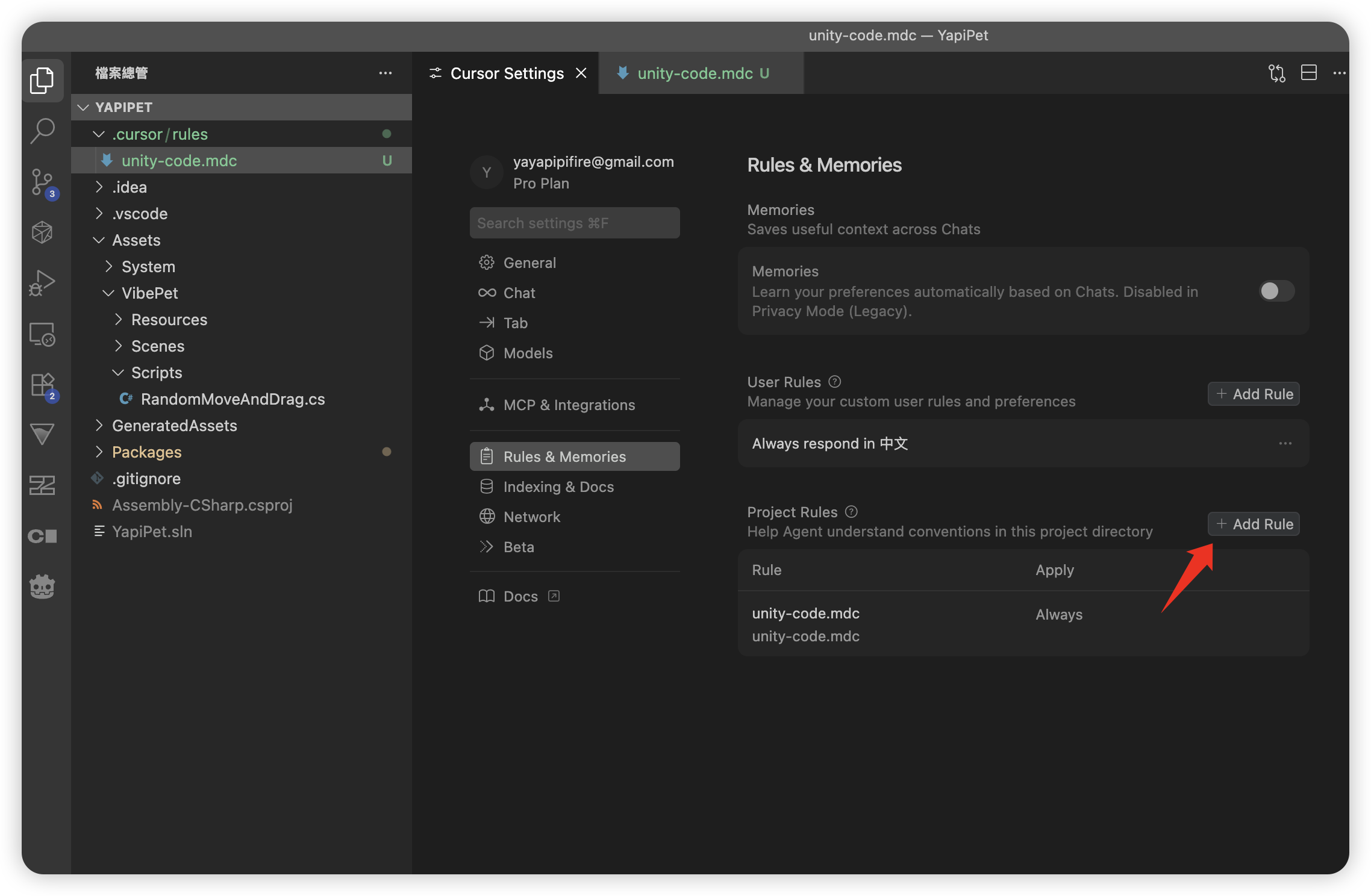
Task: Open the stacked layout icon in activity bar
Action: pos(42,485)
